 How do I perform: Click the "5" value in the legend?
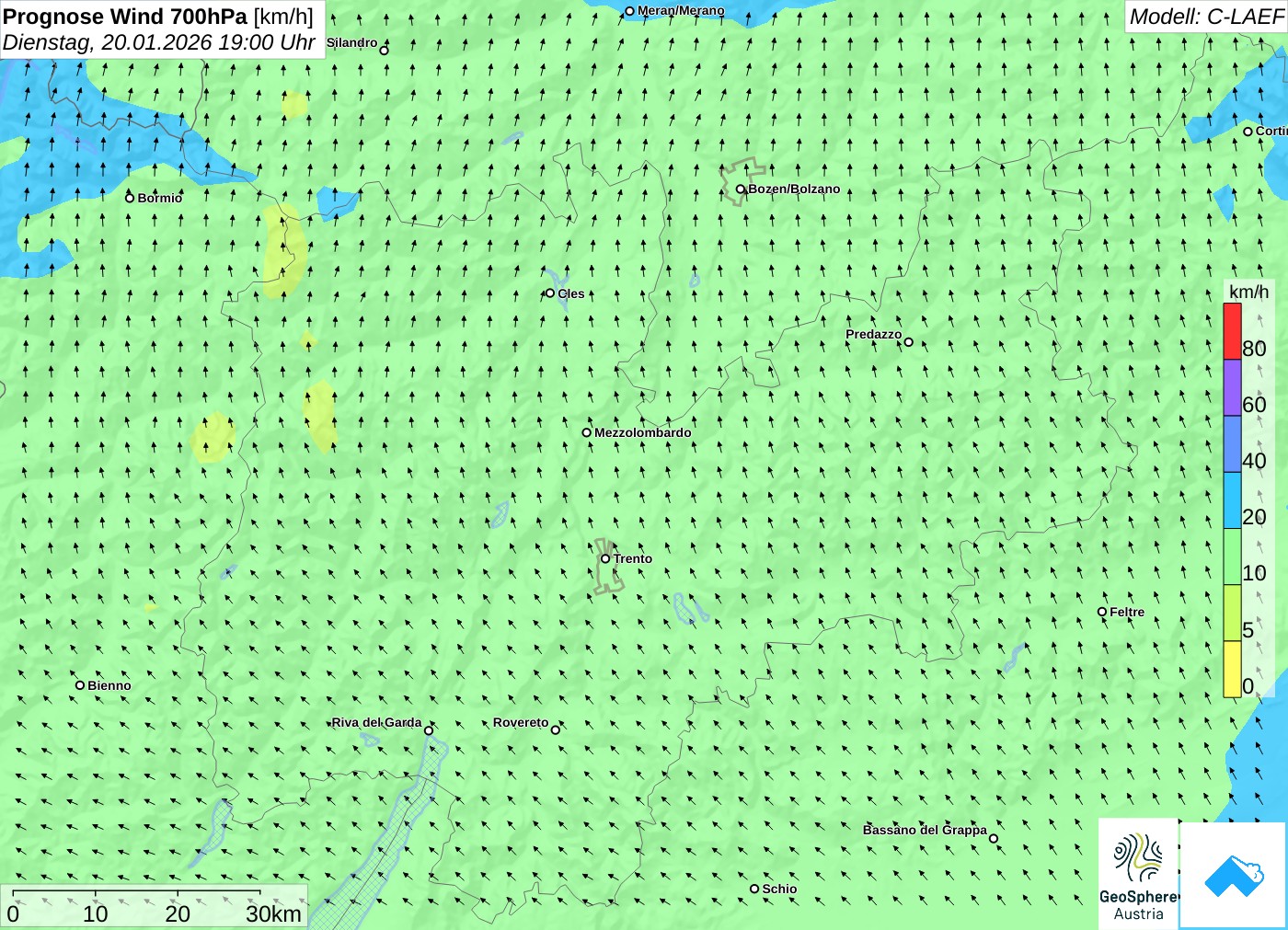(1248, 630)
